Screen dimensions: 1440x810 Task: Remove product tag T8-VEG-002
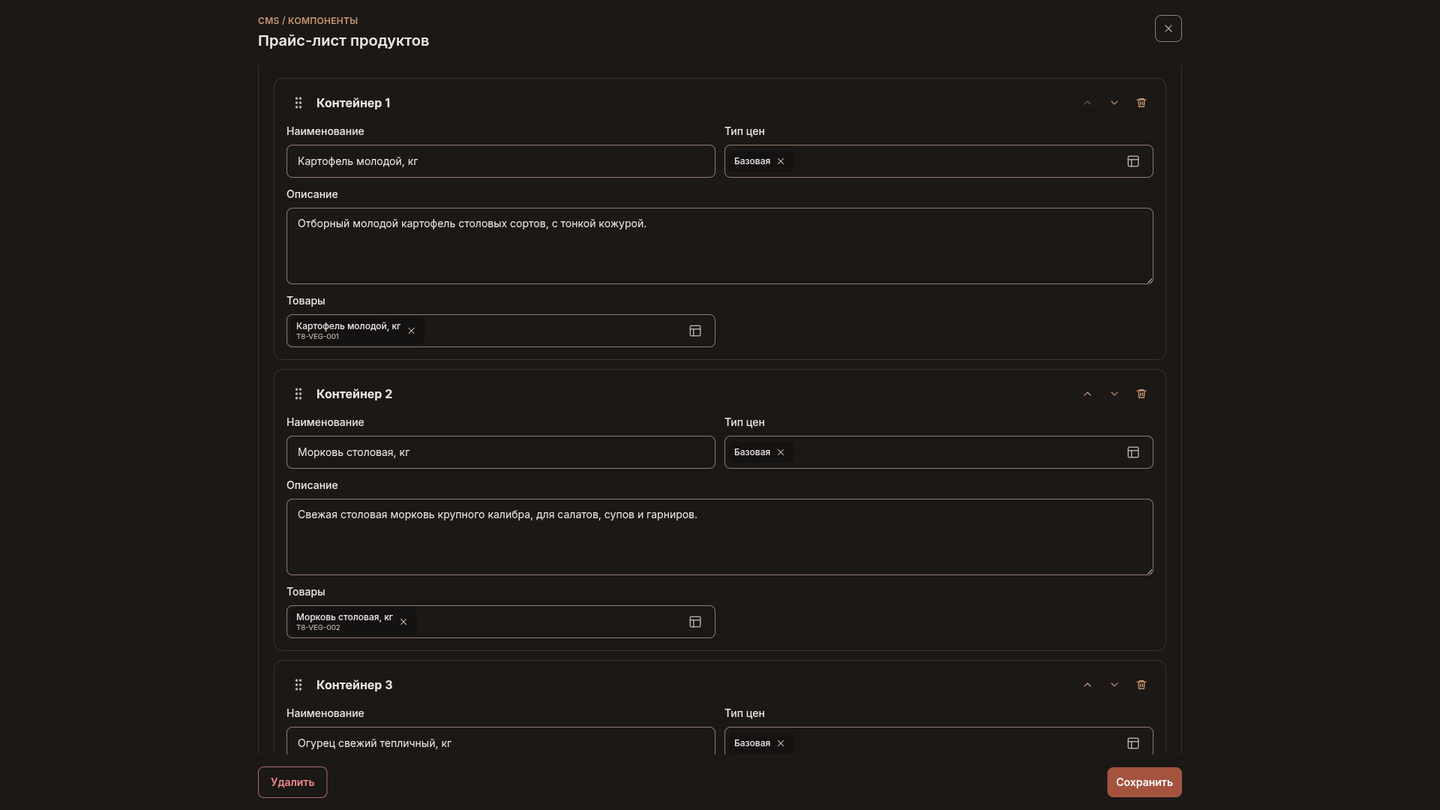click(403, 622)
